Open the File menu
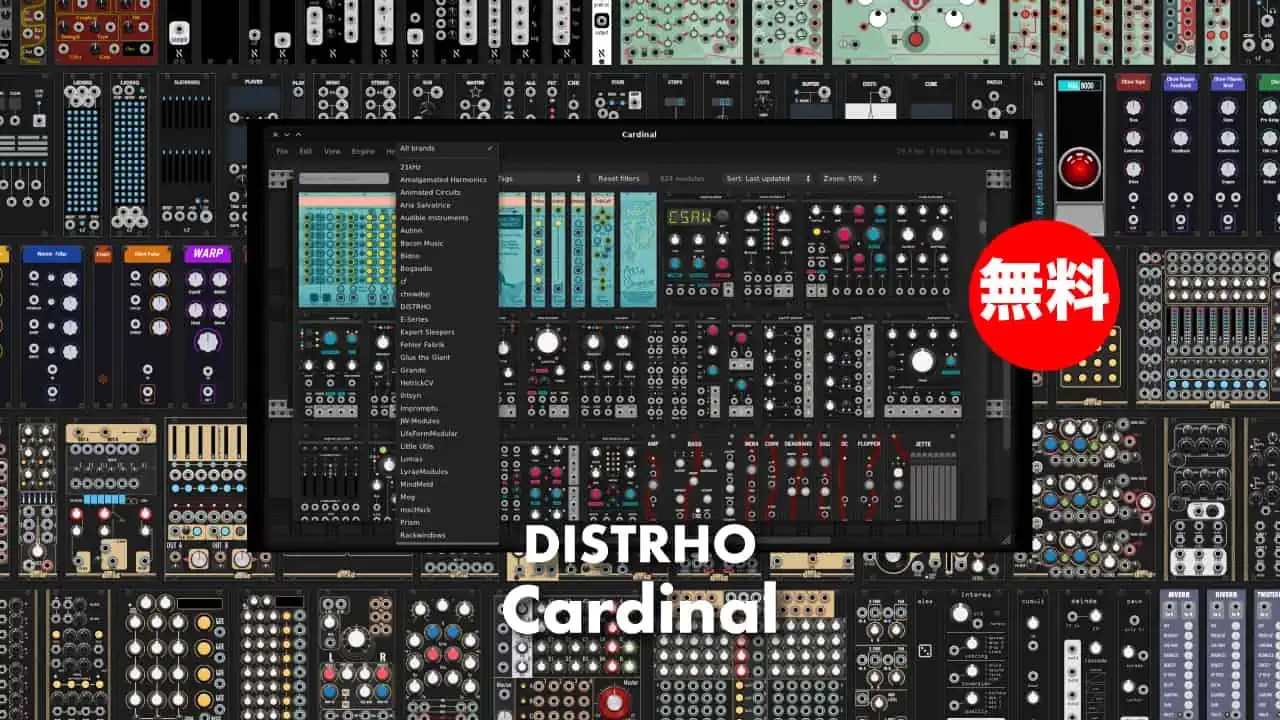The height and width of the screenshot is (720, 1280). (x=283, y=151)
